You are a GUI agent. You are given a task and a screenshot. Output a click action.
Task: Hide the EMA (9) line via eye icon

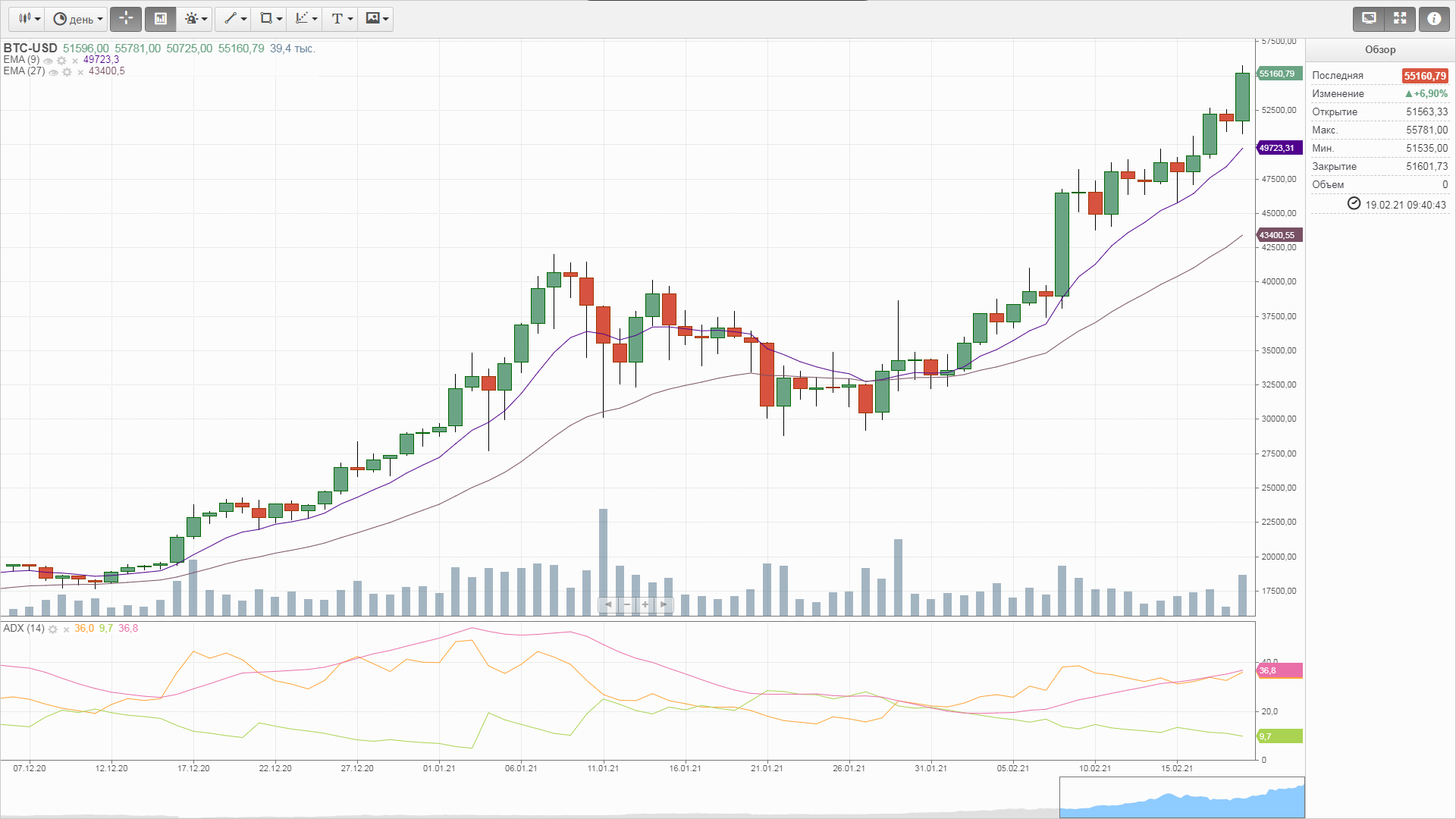[x=49, y=61]
